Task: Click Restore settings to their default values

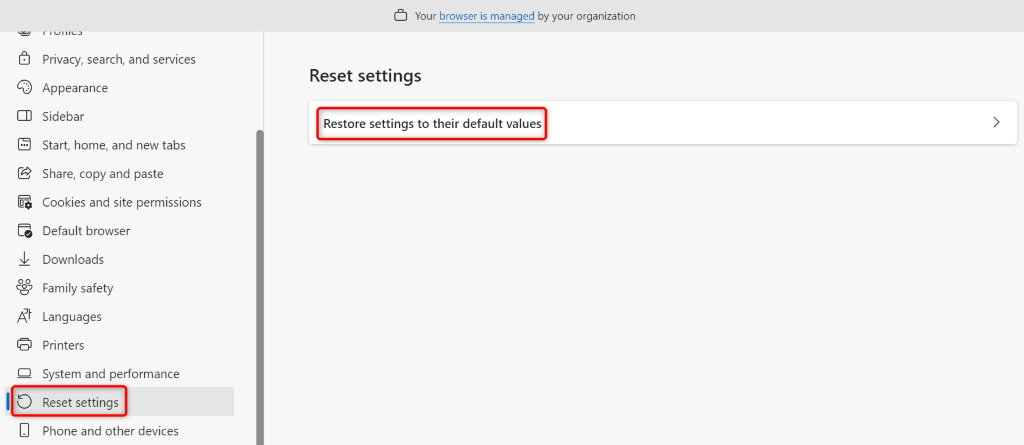Action: [x=432, y=124]
